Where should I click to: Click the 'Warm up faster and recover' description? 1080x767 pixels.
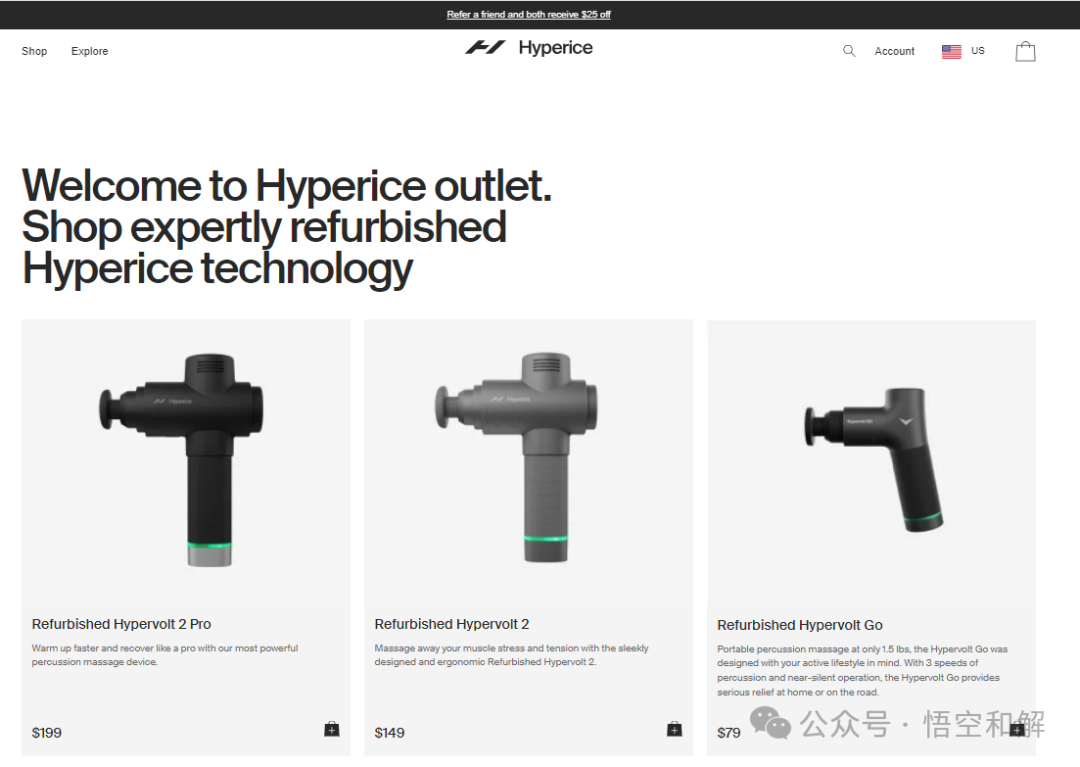click(165, 655)
